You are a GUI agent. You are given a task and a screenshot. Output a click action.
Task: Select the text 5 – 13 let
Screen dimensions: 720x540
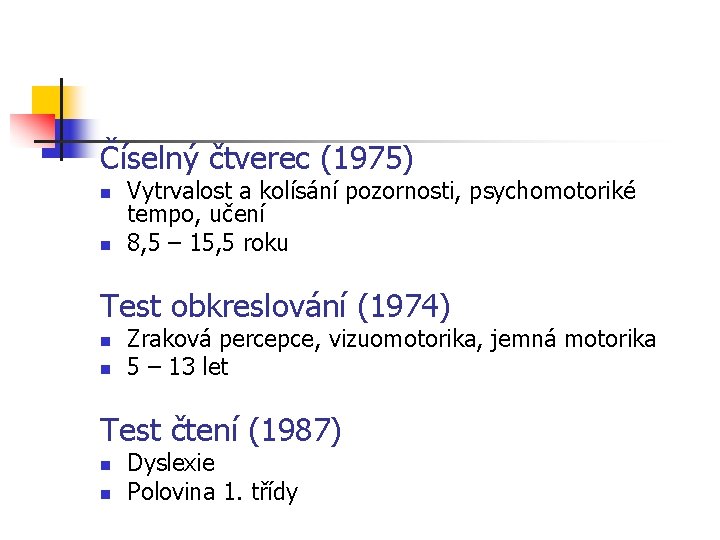(x=178, y=367)
